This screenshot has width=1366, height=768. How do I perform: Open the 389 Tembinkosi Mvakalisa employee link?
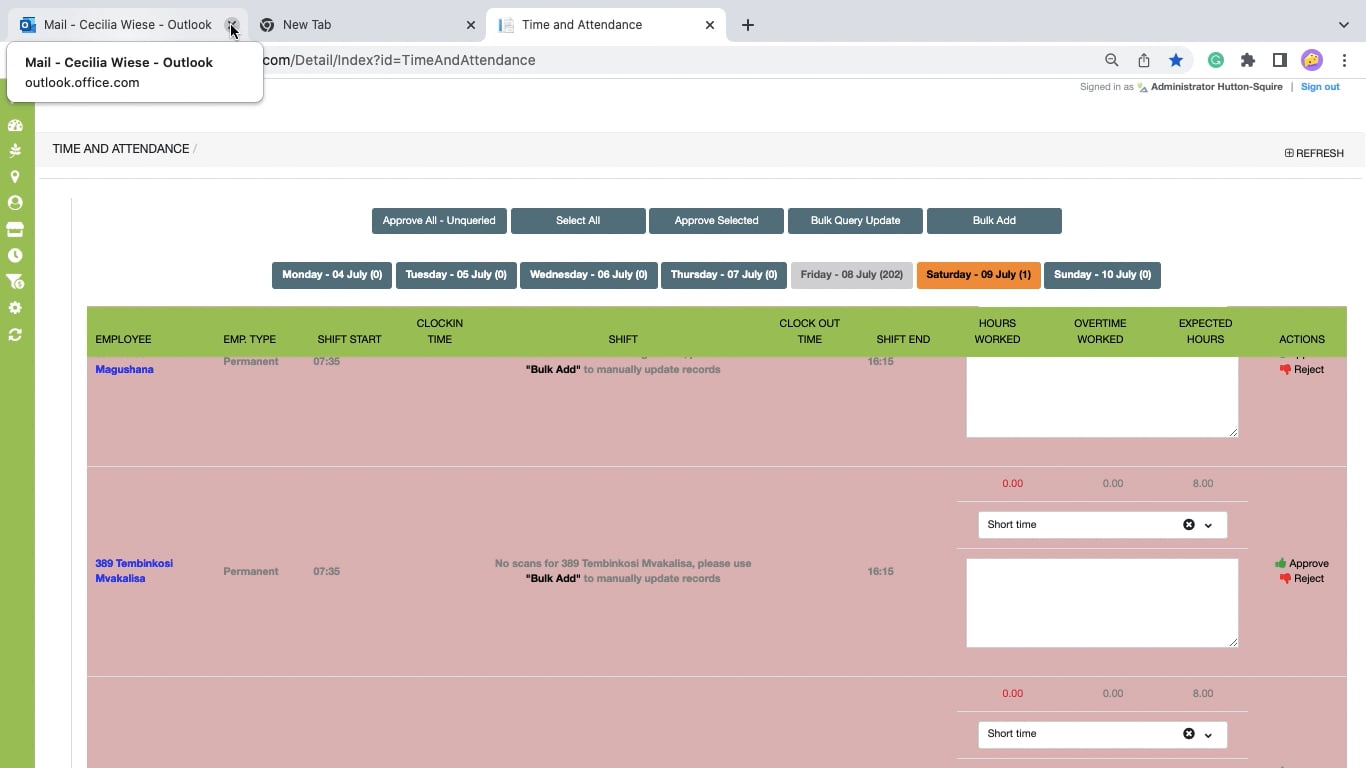click(134, 571)
